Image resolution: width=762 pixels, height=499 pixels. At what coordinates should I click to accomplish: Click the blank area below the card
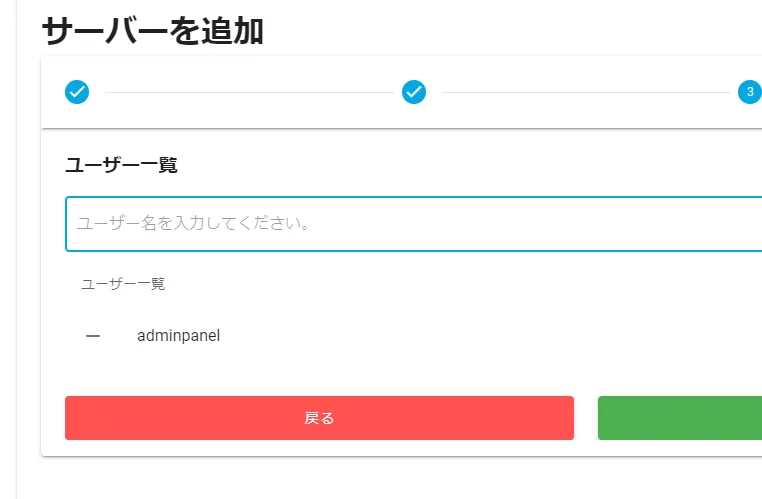(x=400, y=478)
